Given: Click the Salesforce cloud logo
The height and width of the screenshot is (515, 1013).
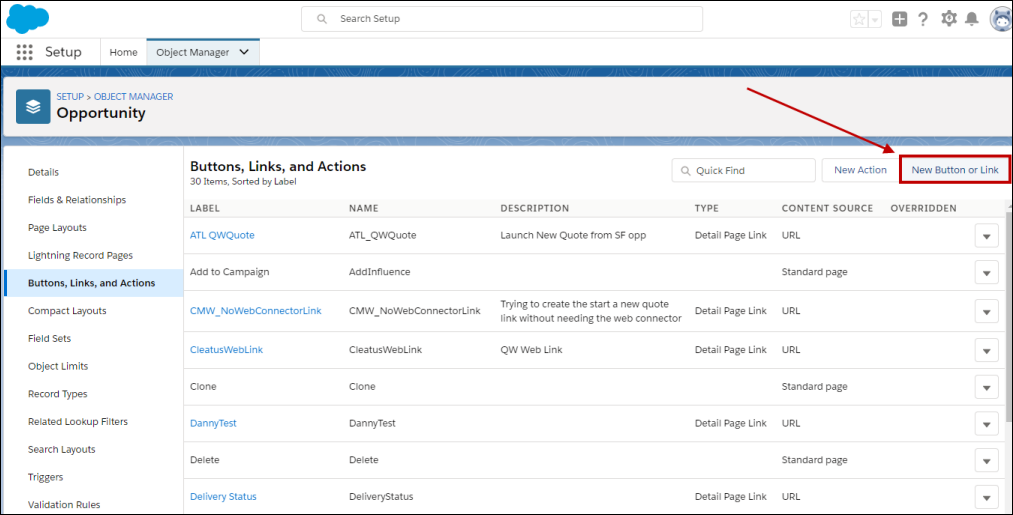Looking at the screenshot, I should pyautogui.click(x=28, y=19).
